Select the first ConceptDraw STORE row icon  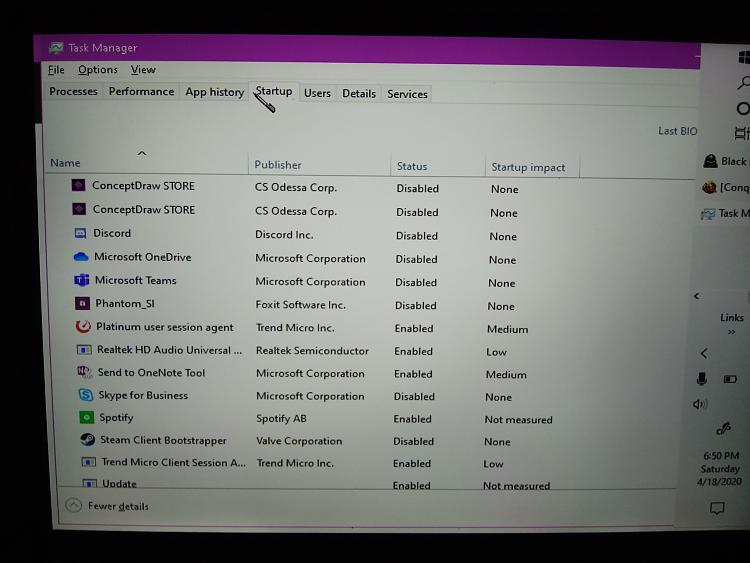78,185
